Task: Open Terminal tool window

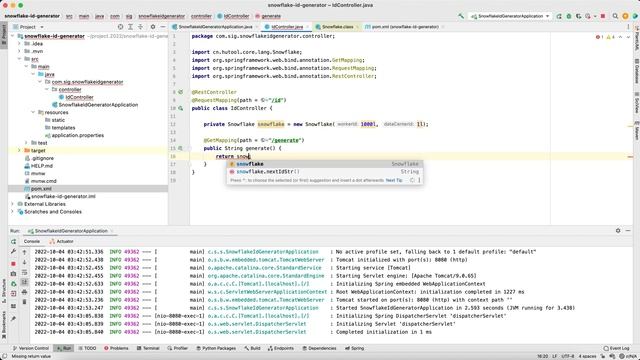Action: point(148,348)
